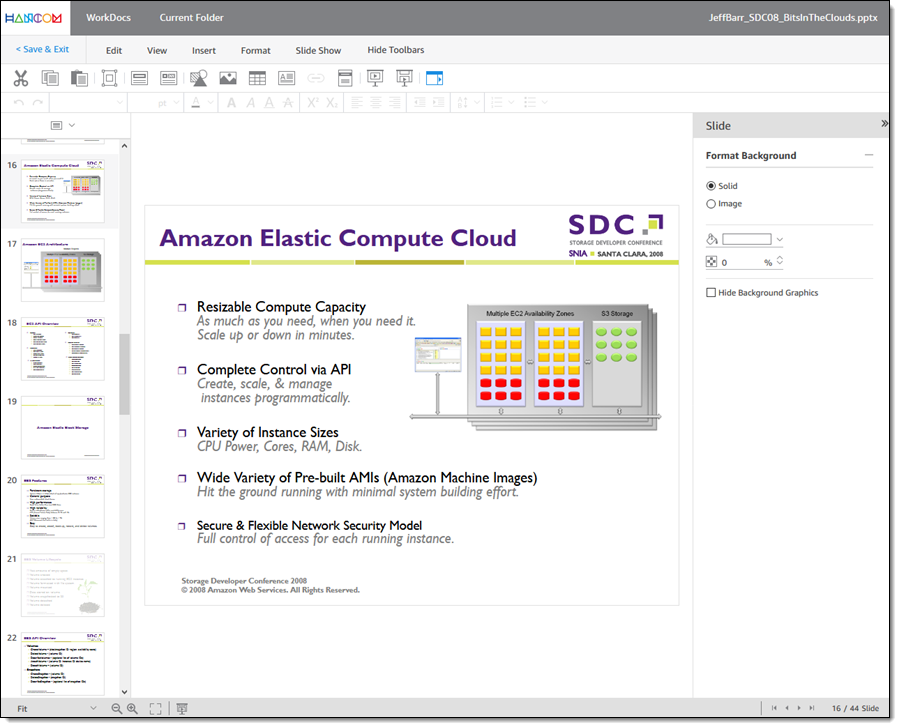Insert a table from the toolbar

click(x=257, y=77)
